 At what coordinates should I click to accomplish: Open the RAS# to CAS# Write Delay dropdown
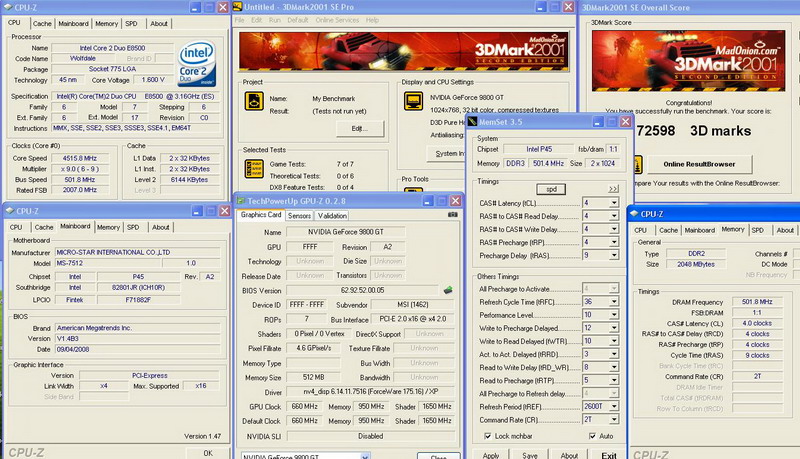click(x=614, y=229)
